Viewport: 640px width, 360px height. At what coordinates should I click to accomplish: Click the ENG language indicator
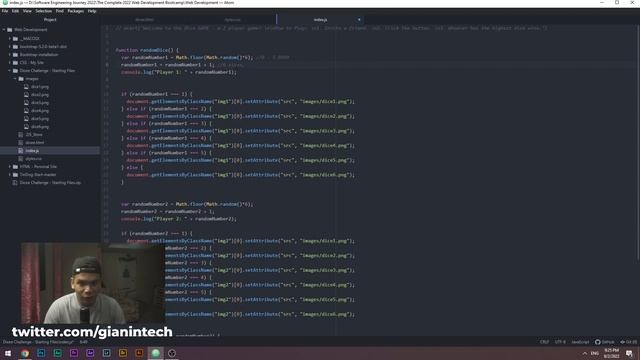coord(595,353)
